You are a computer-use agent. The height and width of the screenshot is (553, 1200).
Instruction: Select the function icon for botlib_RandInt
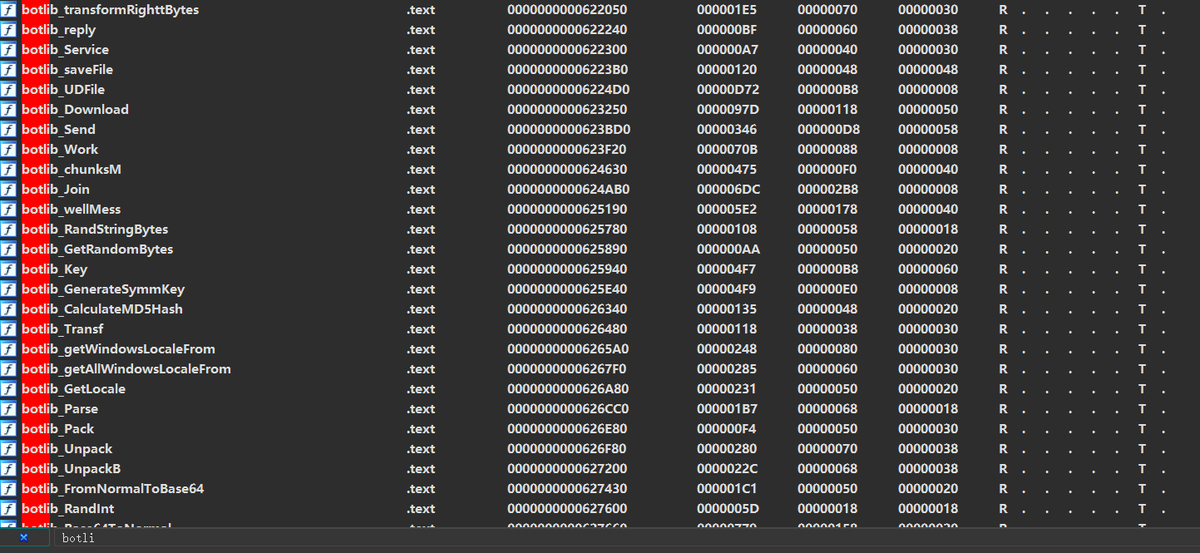coord(9,509)
